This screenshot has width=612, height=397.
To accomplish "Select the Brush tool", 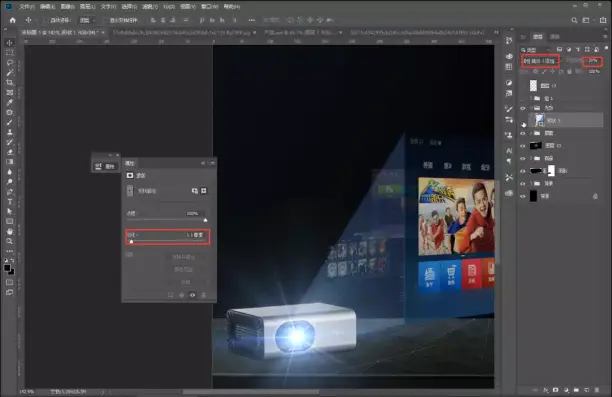I will tap(10, 122).
